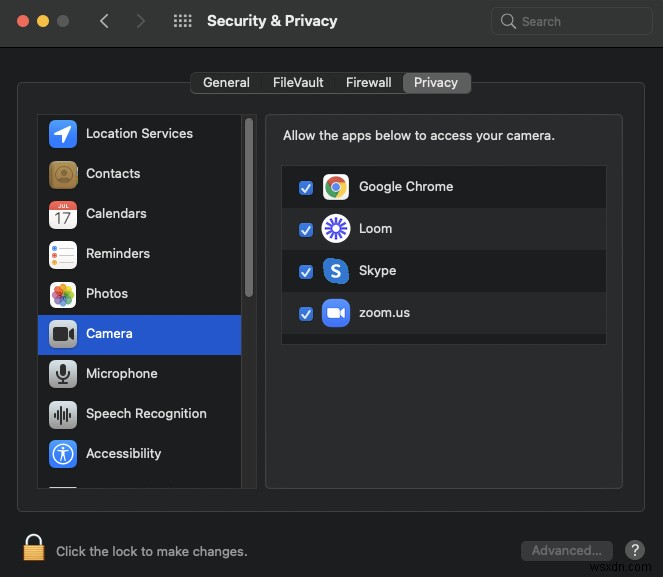Click 'Click the lock to make changes' text

[x=152, y=551]
